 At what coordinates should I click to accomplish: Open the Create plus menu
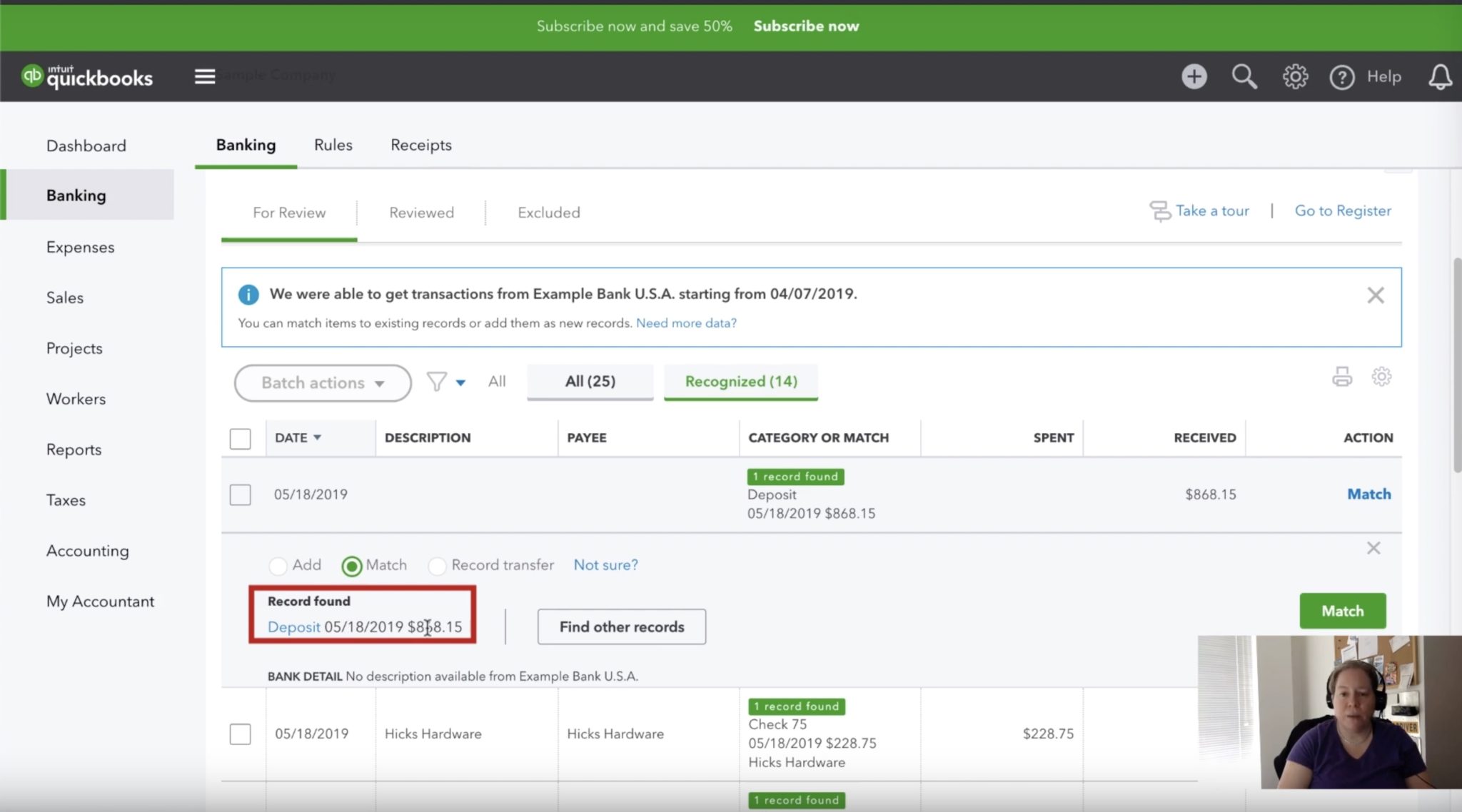click(1194, 76)
